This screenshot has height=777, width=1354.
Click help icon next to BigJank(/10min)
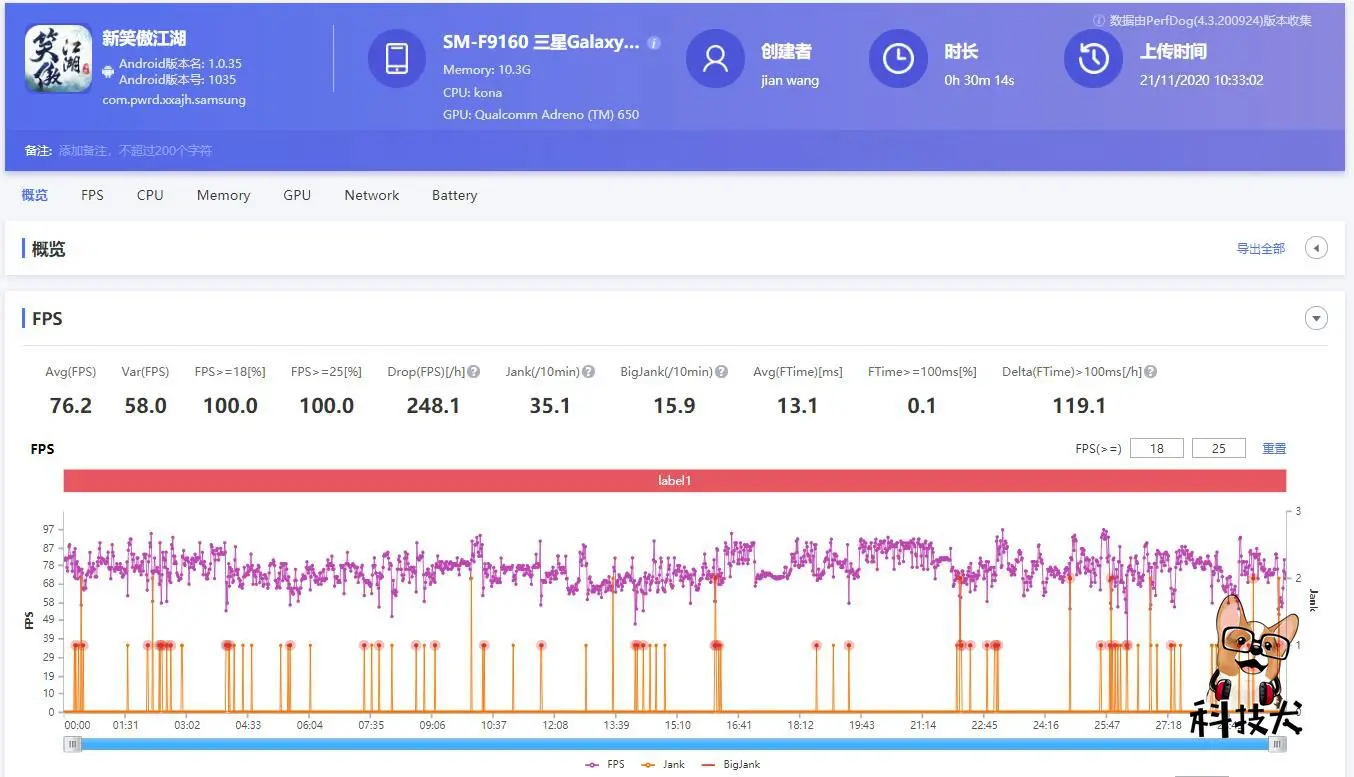point(721,372)
